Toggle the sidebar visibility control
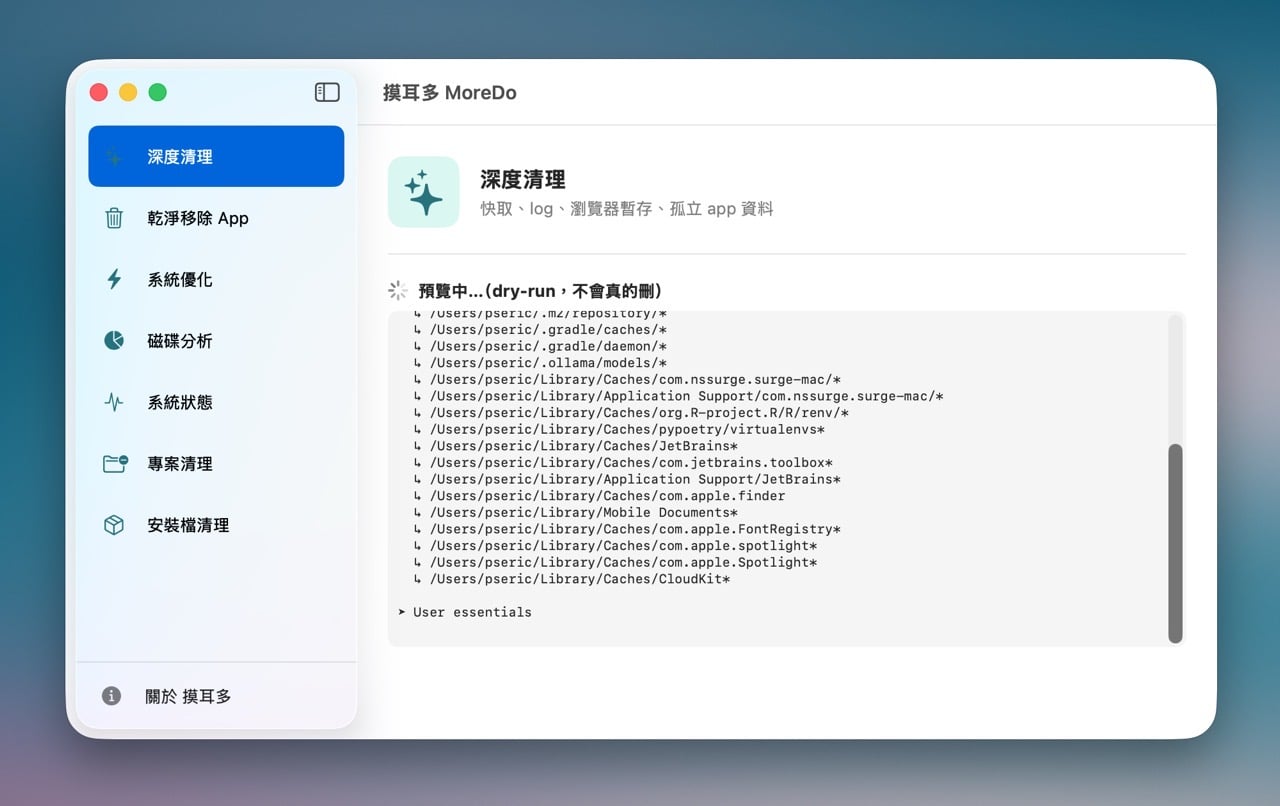The width and height of the screenshot is (1280, 806). 326,91
